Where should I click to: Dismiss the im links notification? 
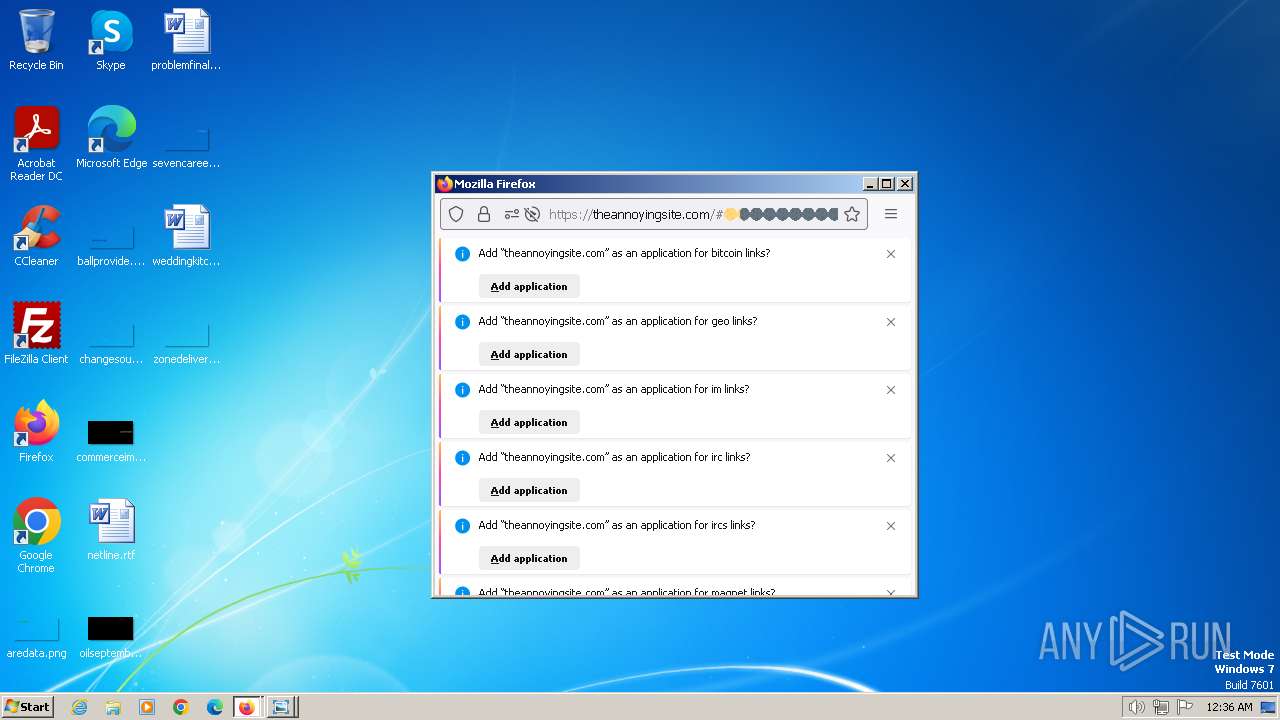pos(891,390)
